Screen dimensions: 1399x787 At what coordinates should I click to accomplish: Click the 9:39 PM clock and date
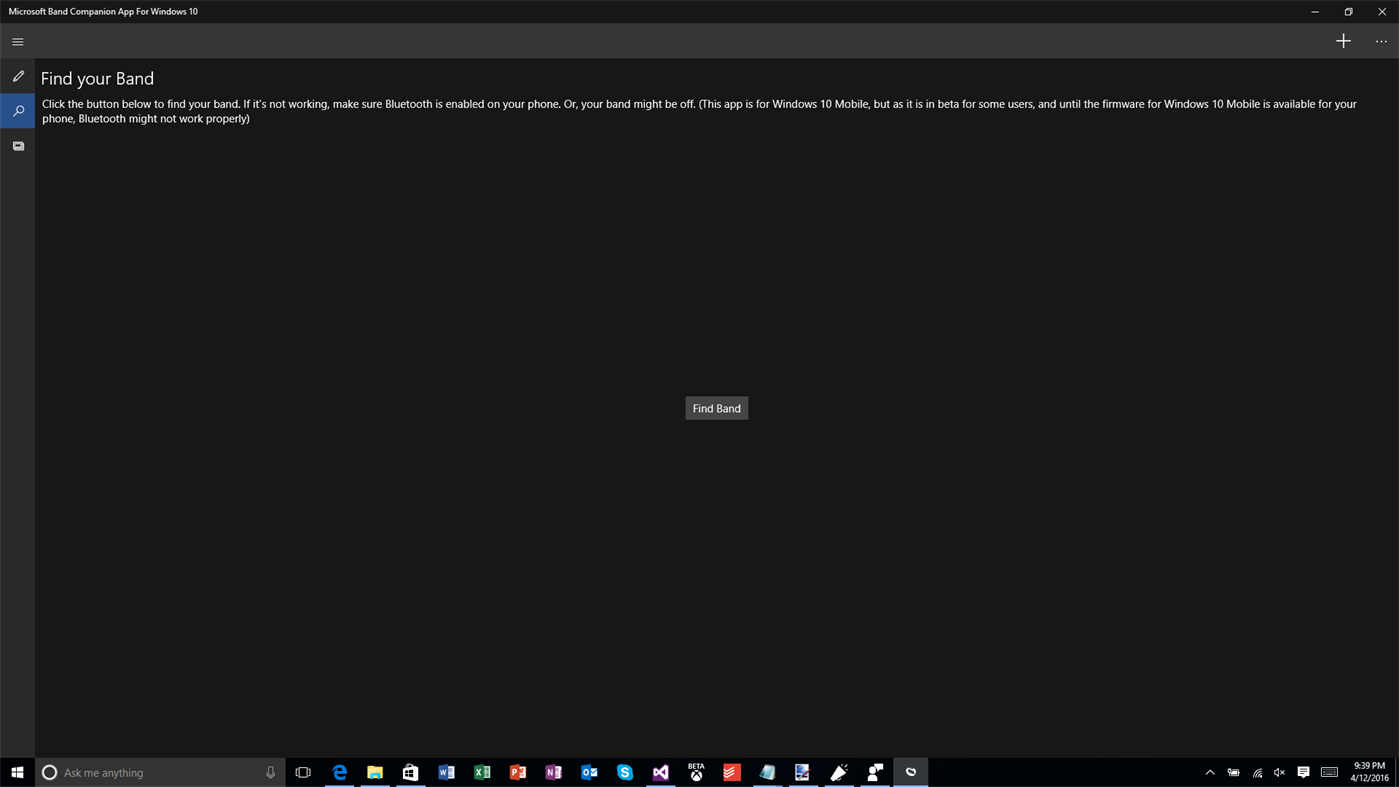pos(1369,772)
